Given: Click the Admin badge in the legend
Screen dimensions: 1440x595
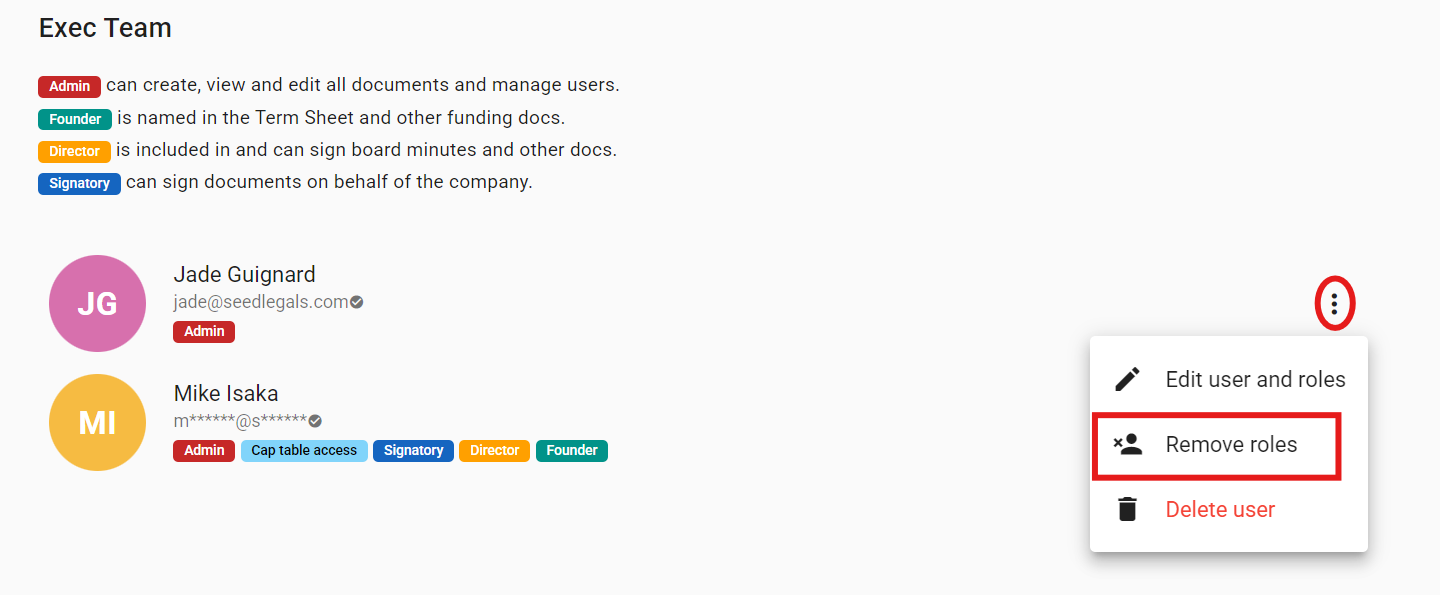Looking at the screenshot, I should 69,86.
